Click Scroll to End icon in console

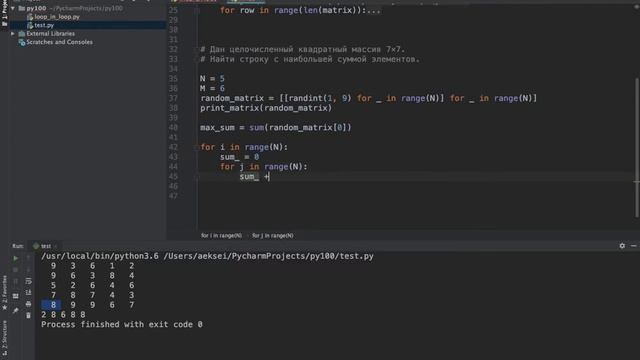28,293
